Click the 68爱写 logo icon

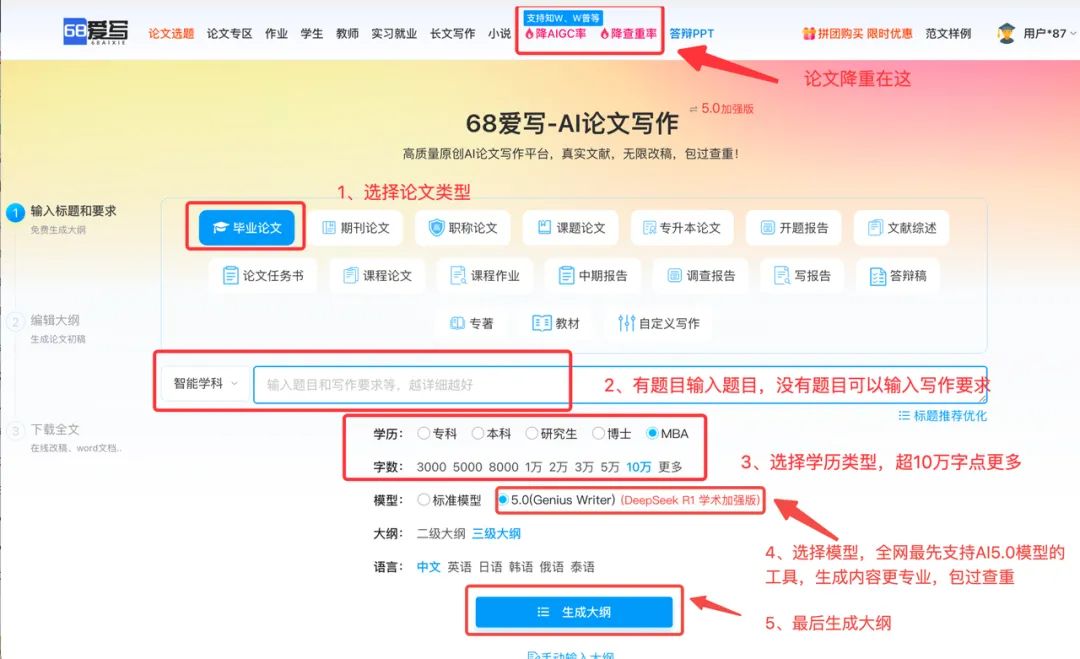96,32
